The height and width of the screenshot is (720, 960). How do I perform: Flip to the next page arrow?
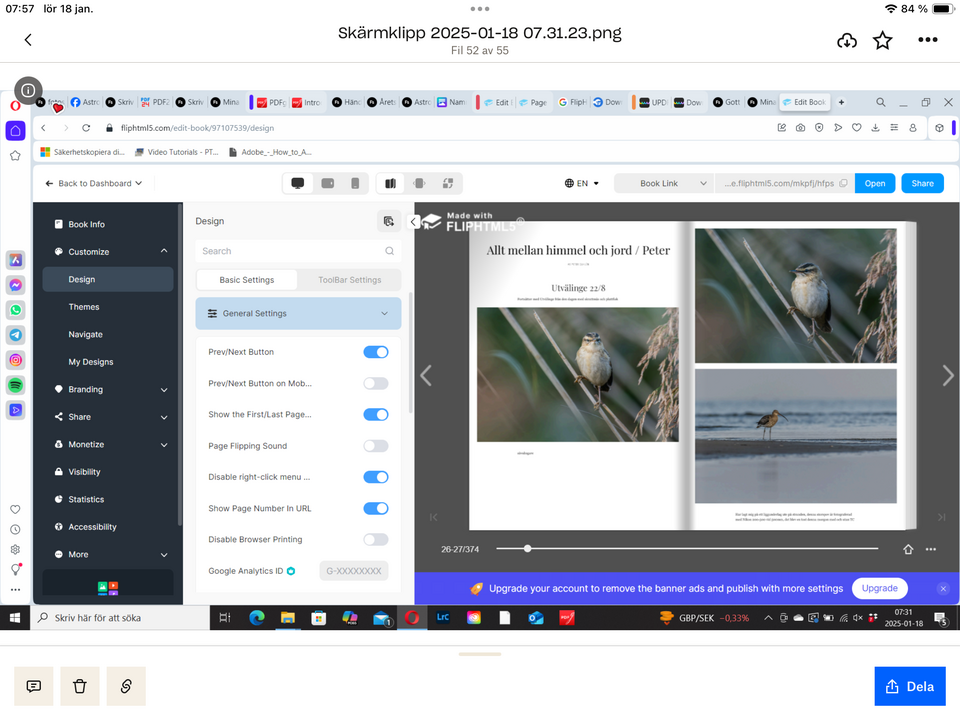click(x=947, y=375)
